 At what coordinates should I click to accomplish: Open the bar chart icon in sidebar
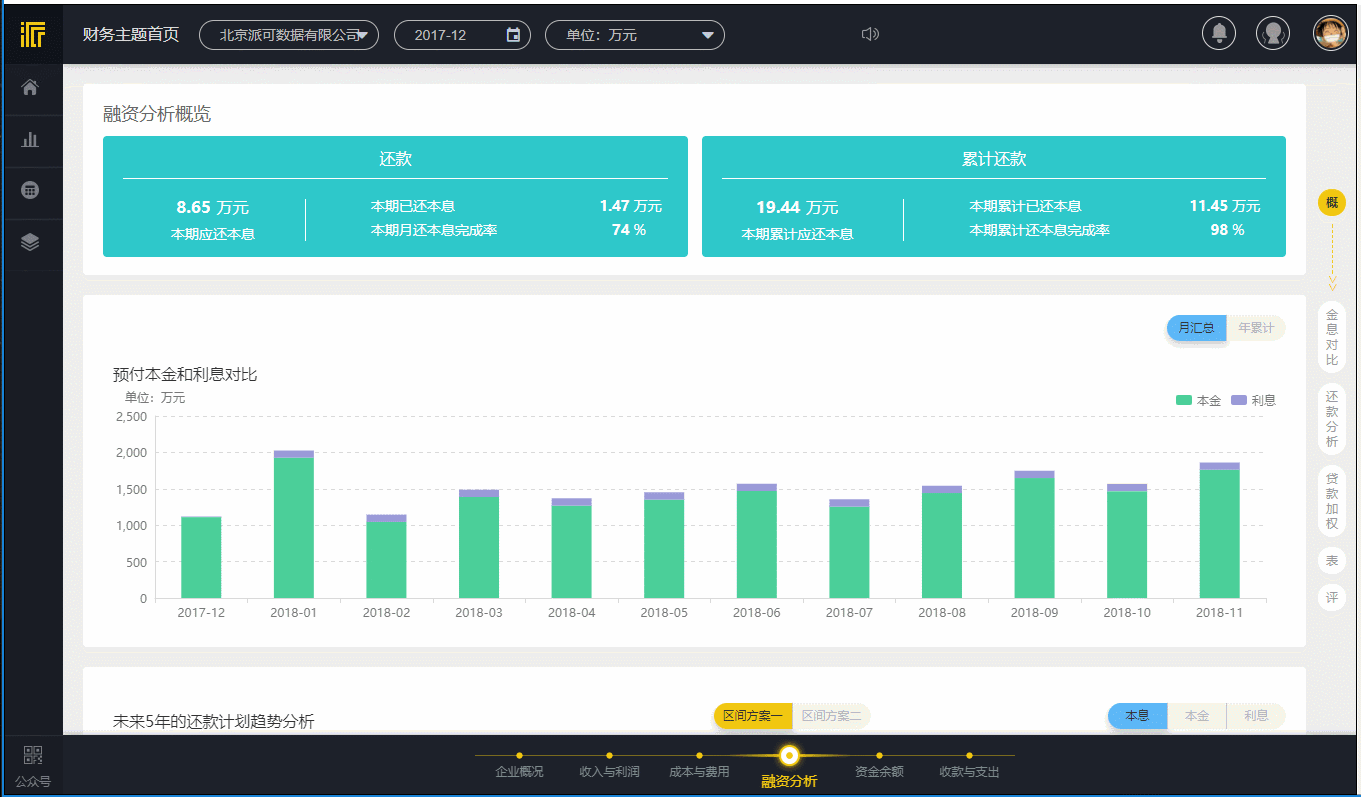point(30,140)
